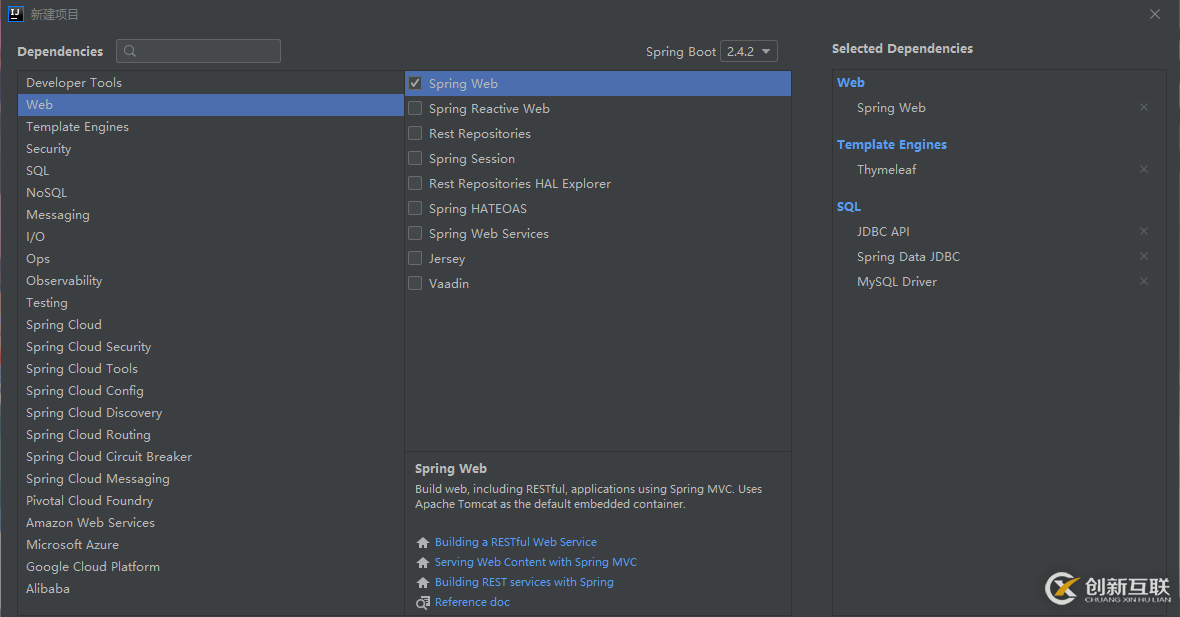Select the Spring Cloud Config category
This screenshot has width=1180, height=617.
click(x=211, y=391)
